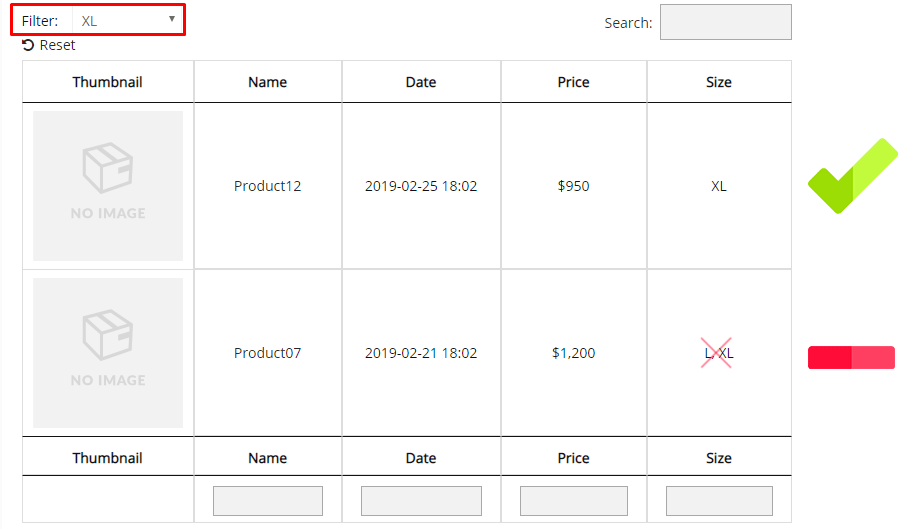The width and height of the screenshot is (913, 529).
Task: Click into the Search field
Action: coord(726,22)
